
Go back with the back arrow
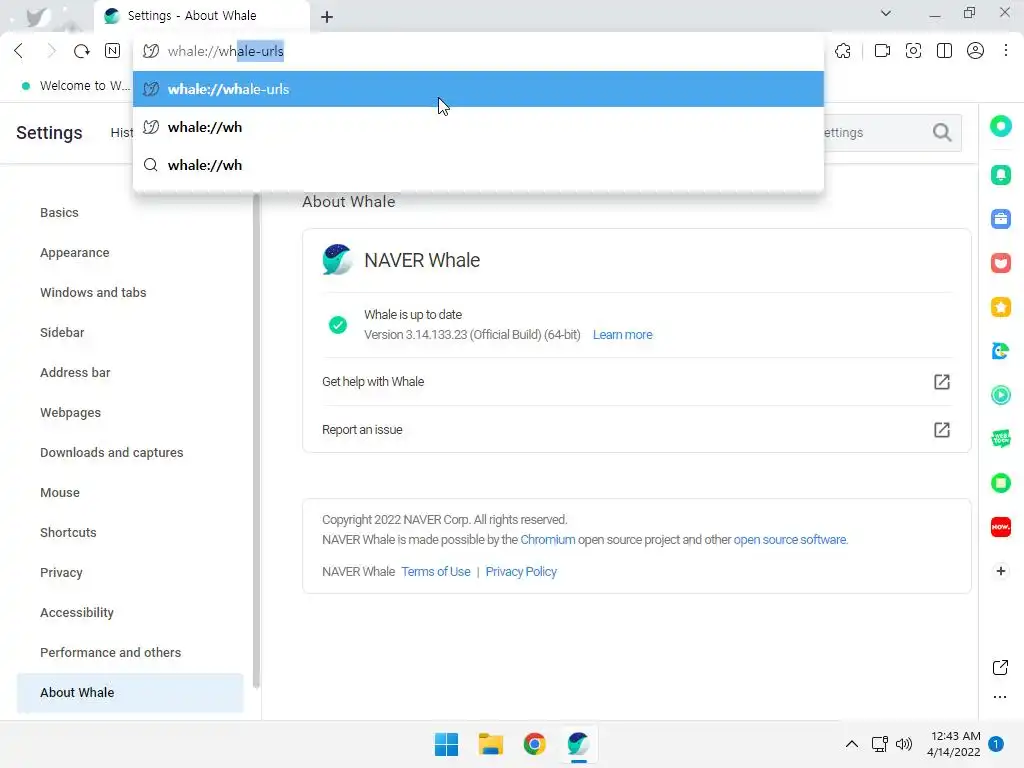point(19,51)
